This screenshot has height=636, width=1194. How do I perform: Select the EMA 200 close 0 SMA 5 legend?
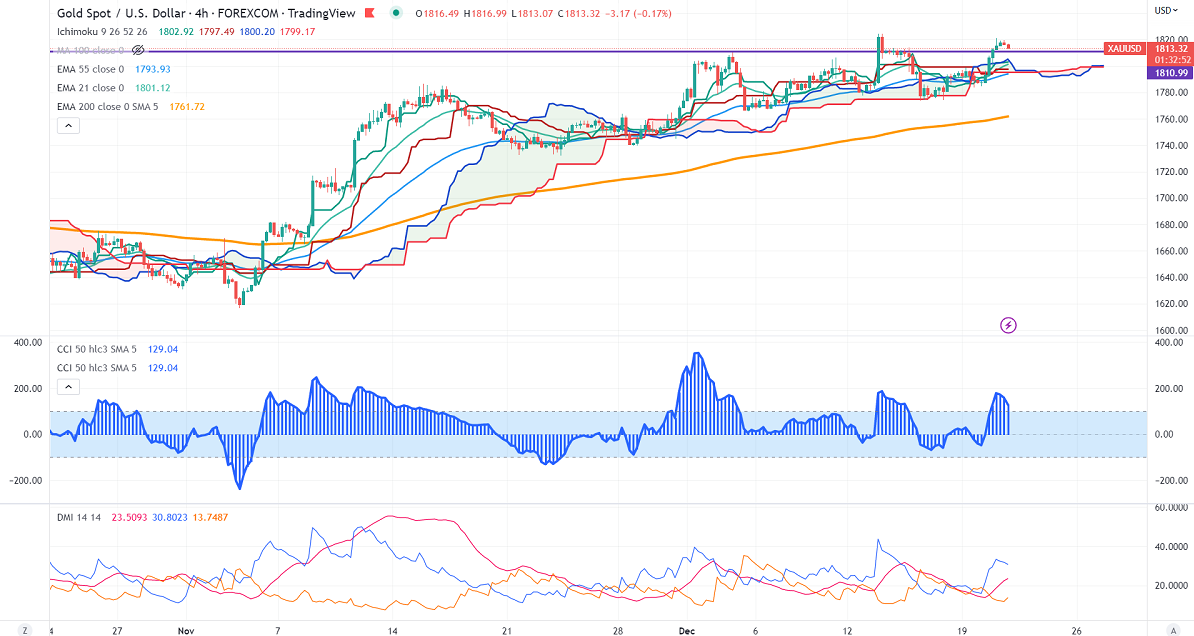tap(107, 107)
